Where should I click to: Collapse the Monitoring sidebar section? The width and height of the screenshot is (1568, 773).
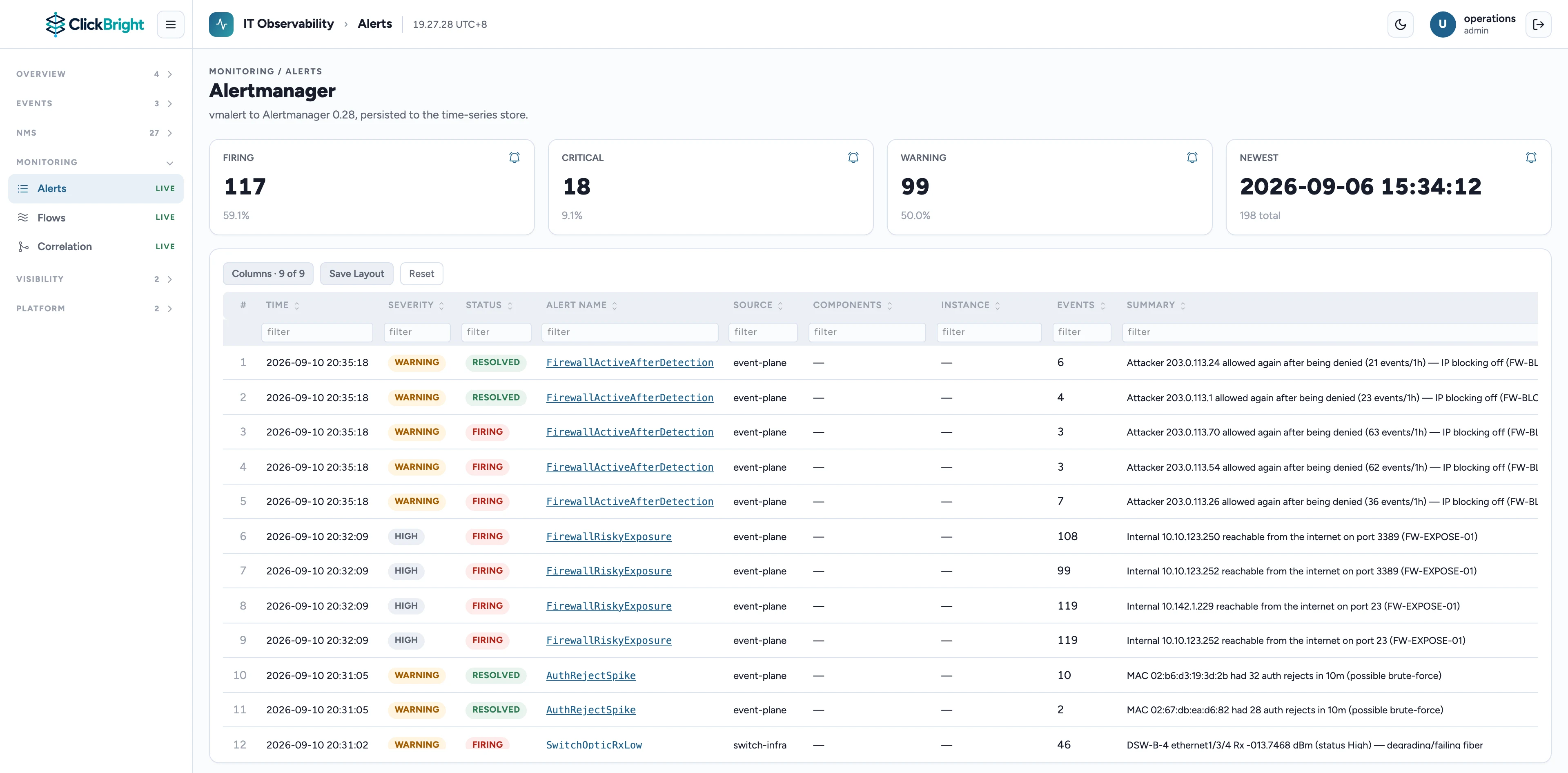click(96, 162)
